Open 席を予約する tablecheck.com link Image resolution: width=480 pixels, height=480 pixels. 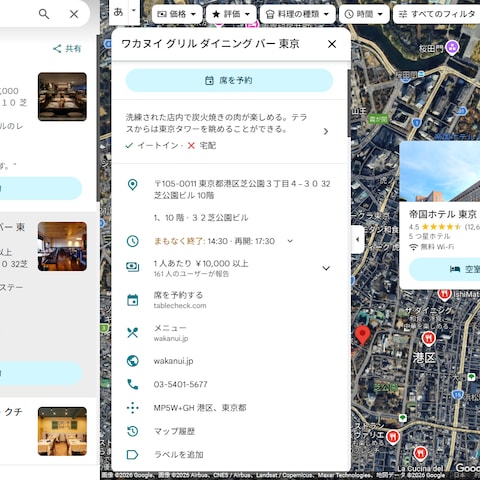(180, 300)
